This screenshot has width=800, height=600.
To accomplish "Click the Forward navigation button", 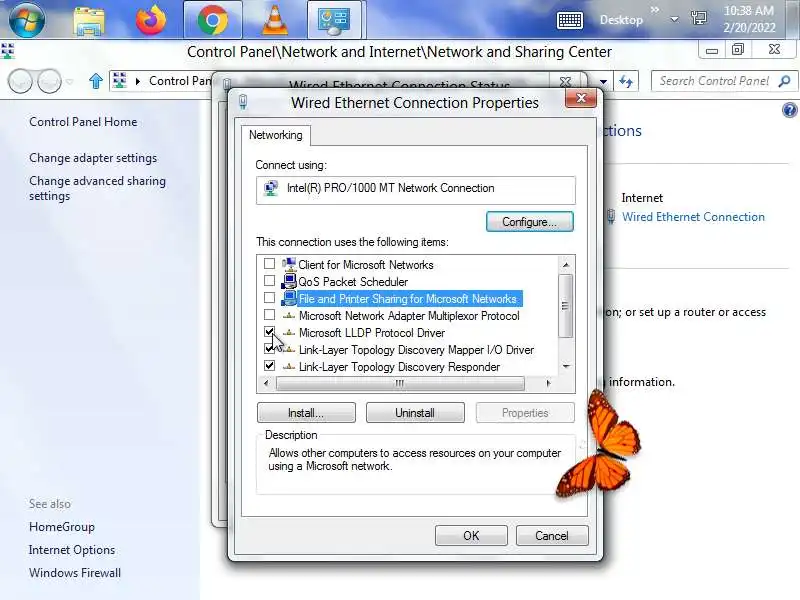I will point(49,81).
